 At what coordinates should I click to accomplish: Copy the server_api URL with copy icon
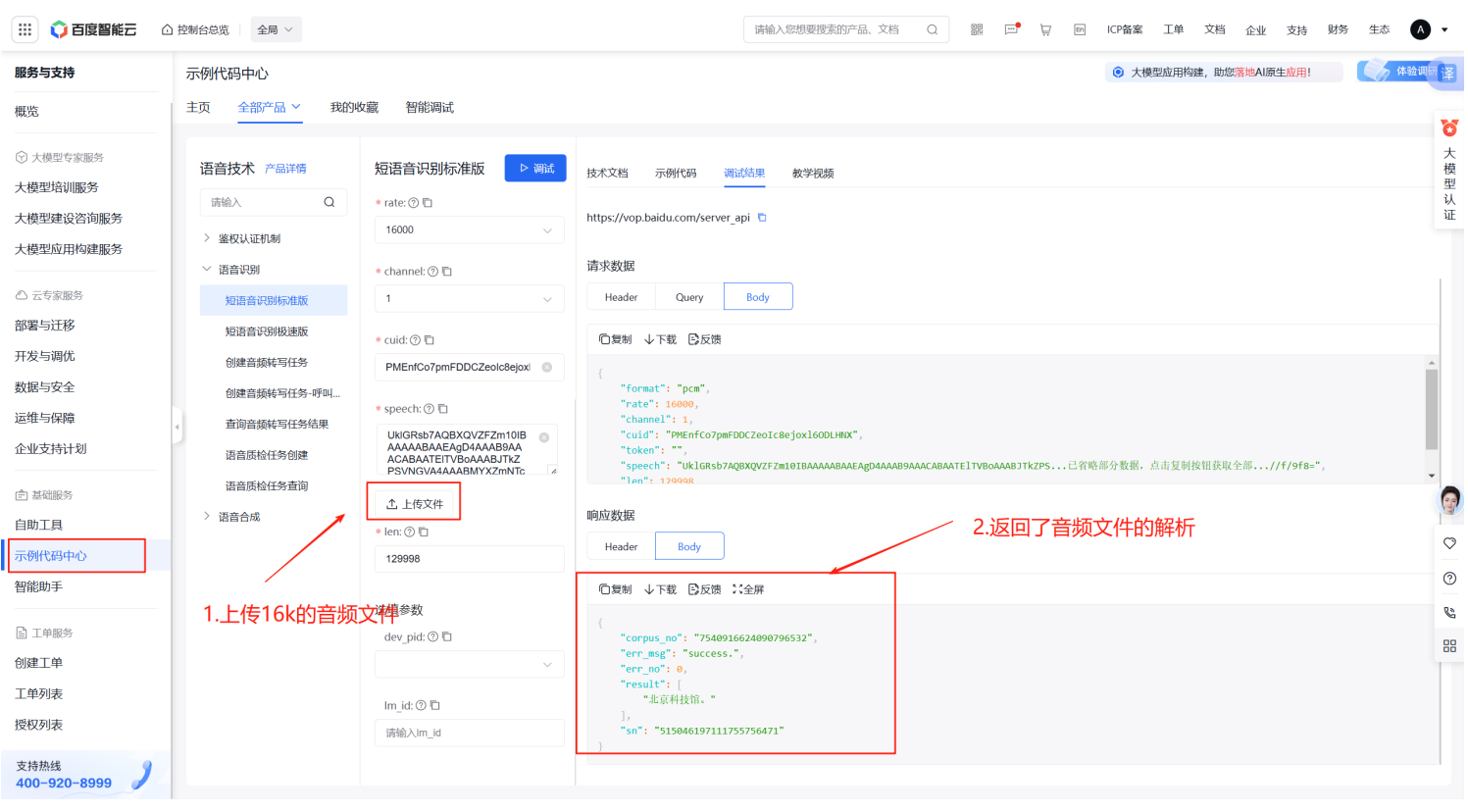coord(762,218)
